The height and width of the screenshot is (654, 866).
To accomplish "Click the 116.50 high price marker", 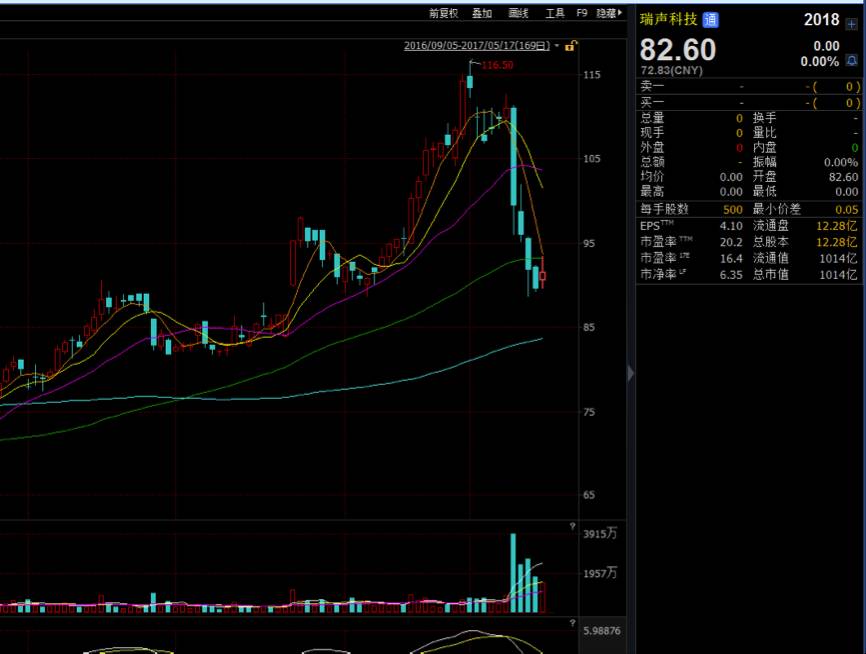I will (x=497, y=65).
